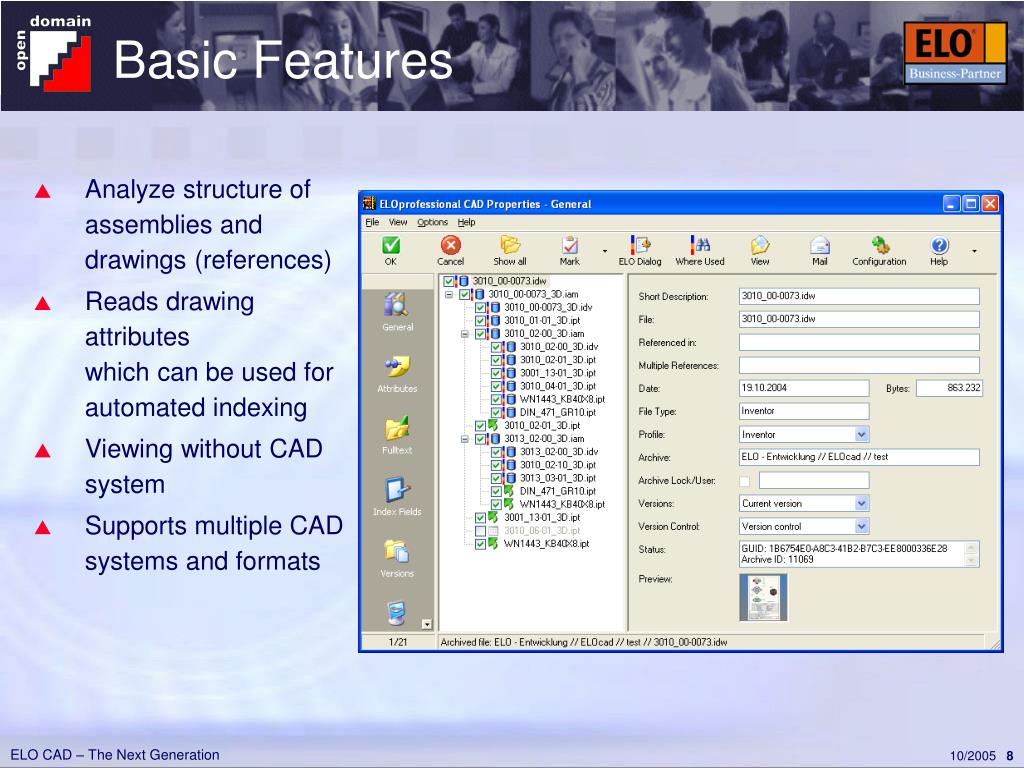Screen dimensions: 1024x768
Task: Open the Configuration toolbar icon
Action: 880,245
